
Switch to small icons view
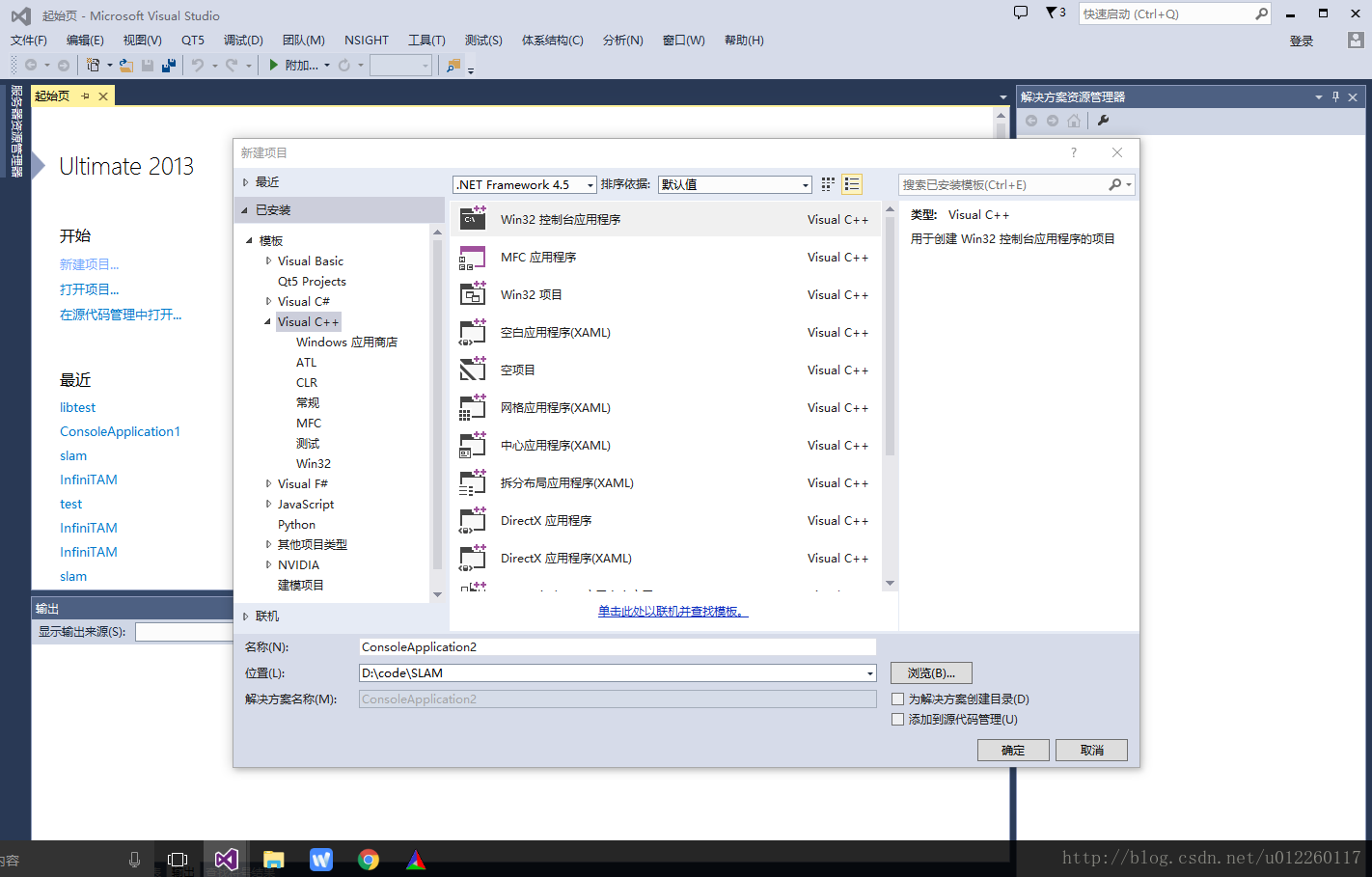tap(828, 184)
